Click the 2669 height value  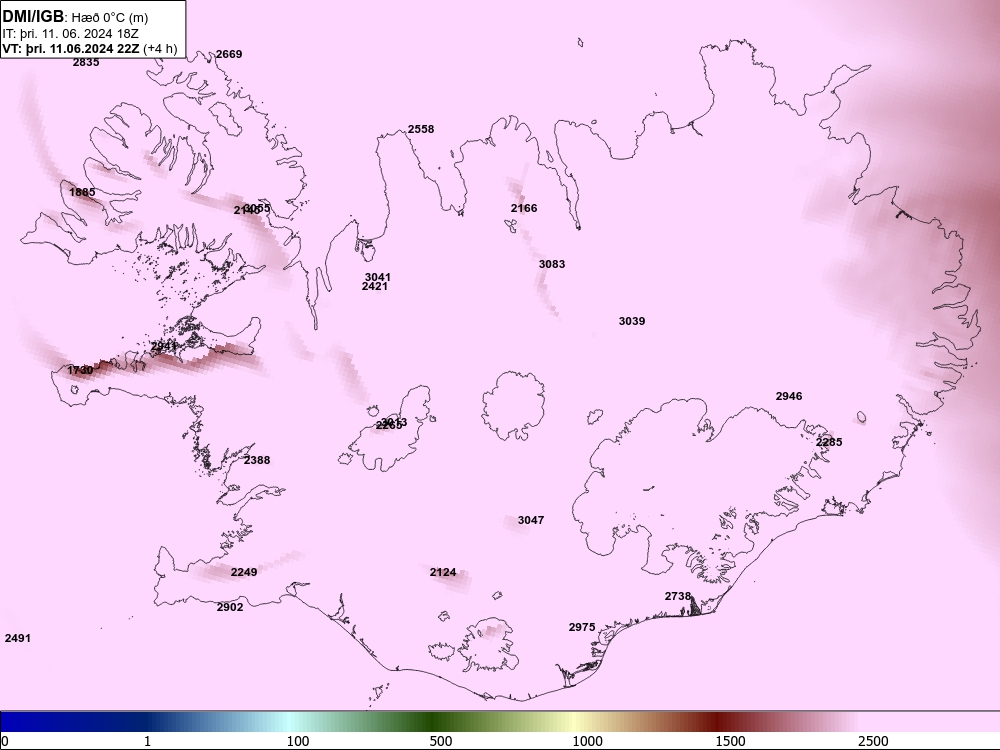pyautogui.click(x=229, y=54)
